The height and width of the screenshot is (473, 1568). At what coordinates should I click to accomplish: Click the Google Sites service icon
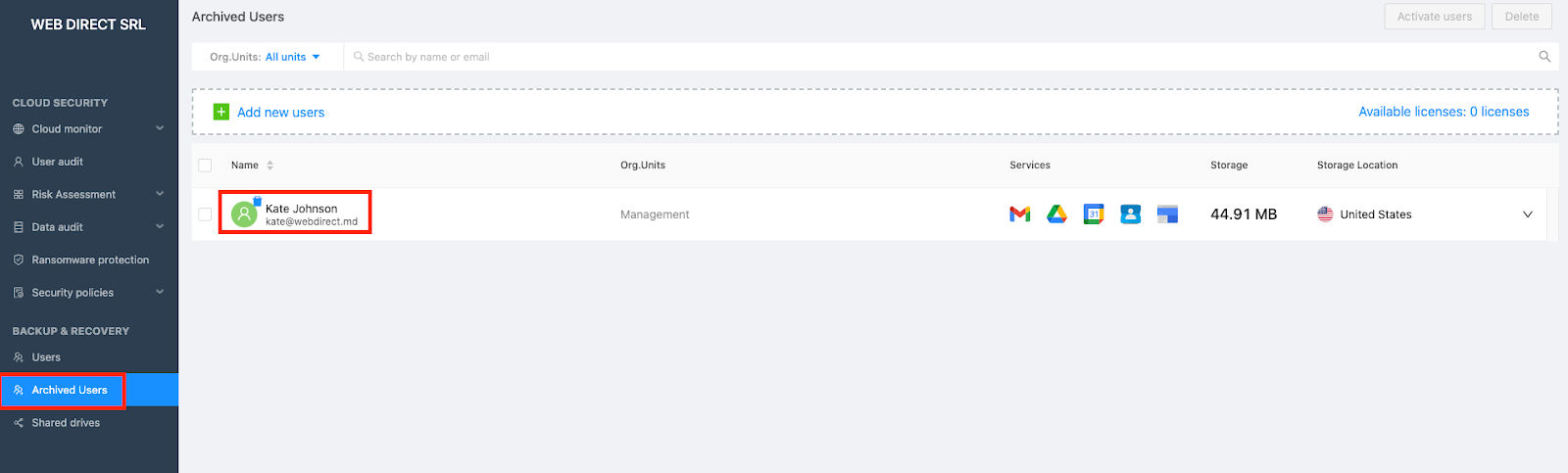tap(1167, 214)
